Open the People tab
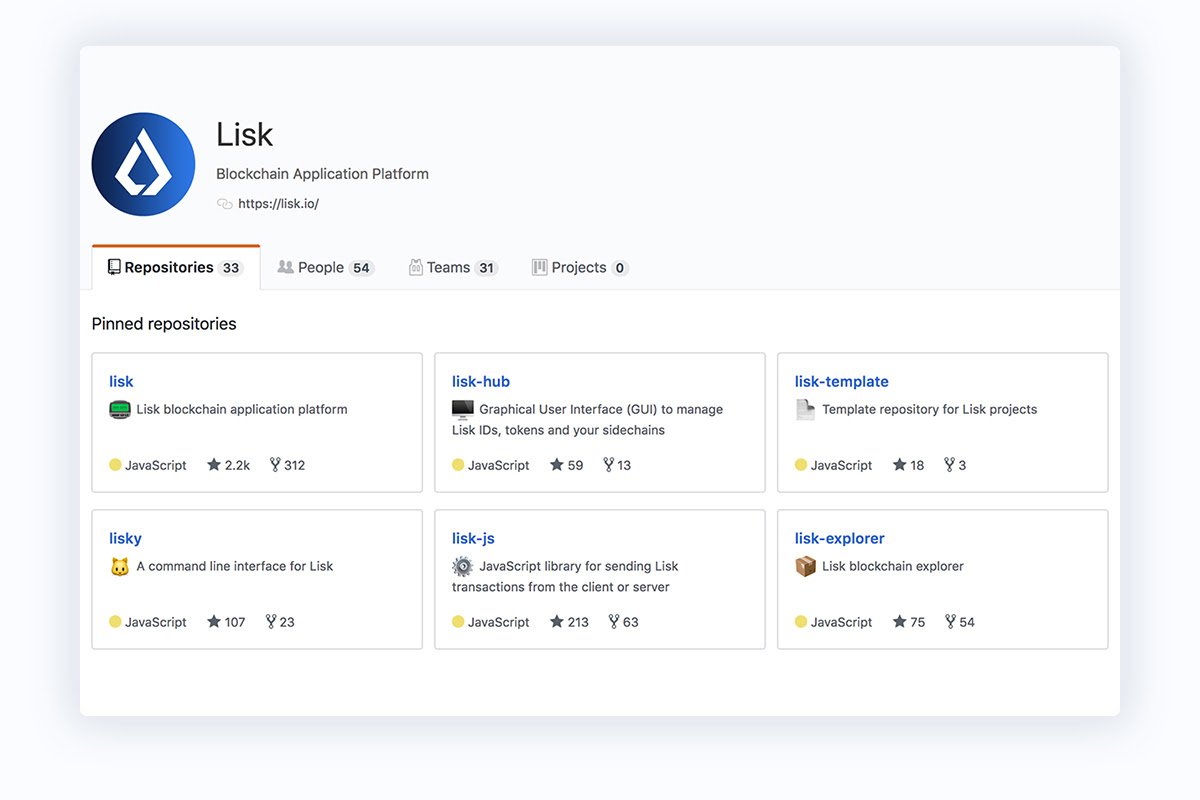This screenshot has height=800, width=1200. [326, 268]
